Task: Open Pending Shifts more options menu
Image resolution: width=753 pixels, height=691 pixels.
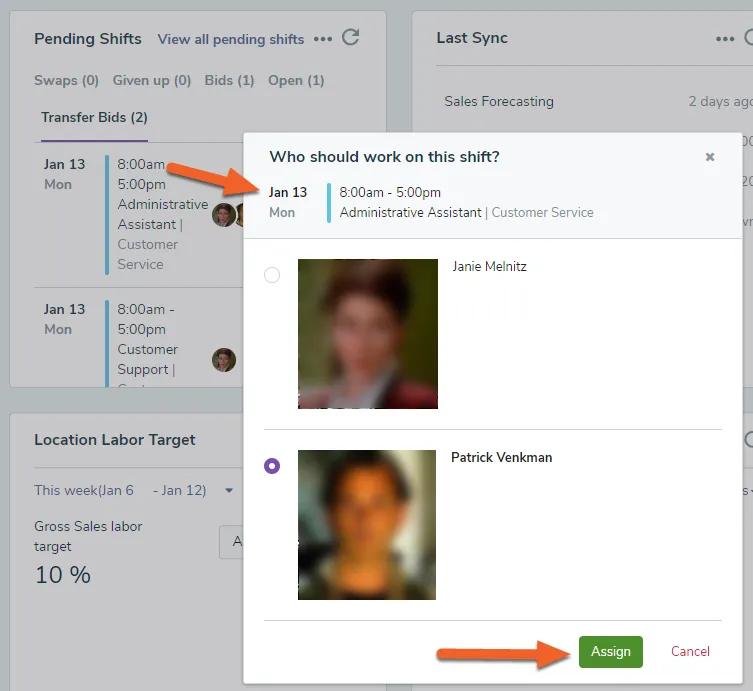Action: click(x=323, y=39)
